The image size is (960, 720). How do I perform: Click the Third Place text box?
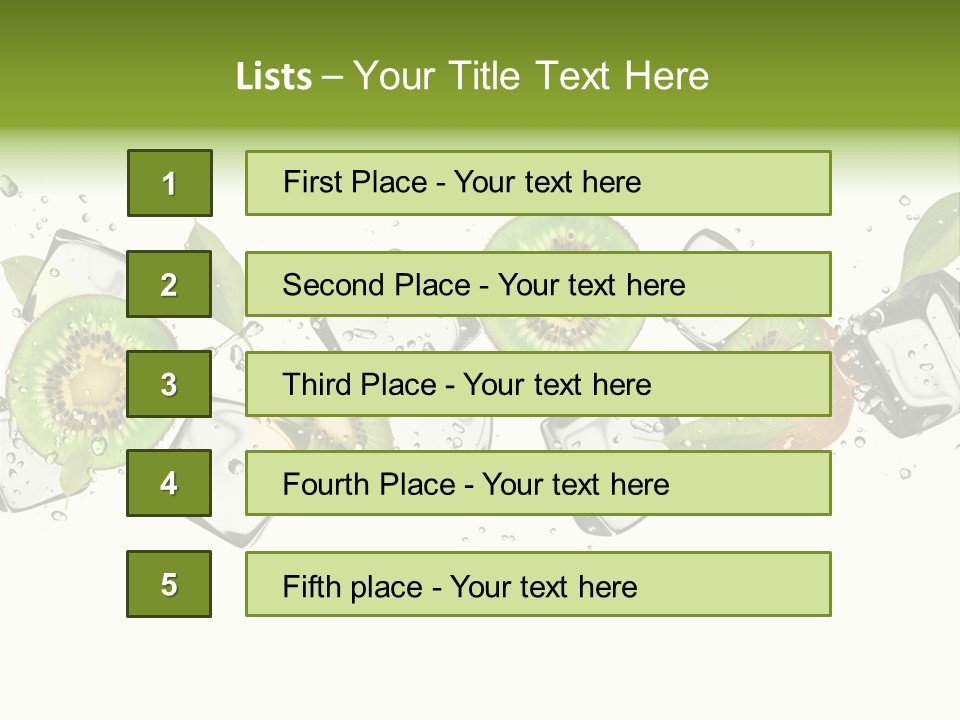tap(538, 384)
